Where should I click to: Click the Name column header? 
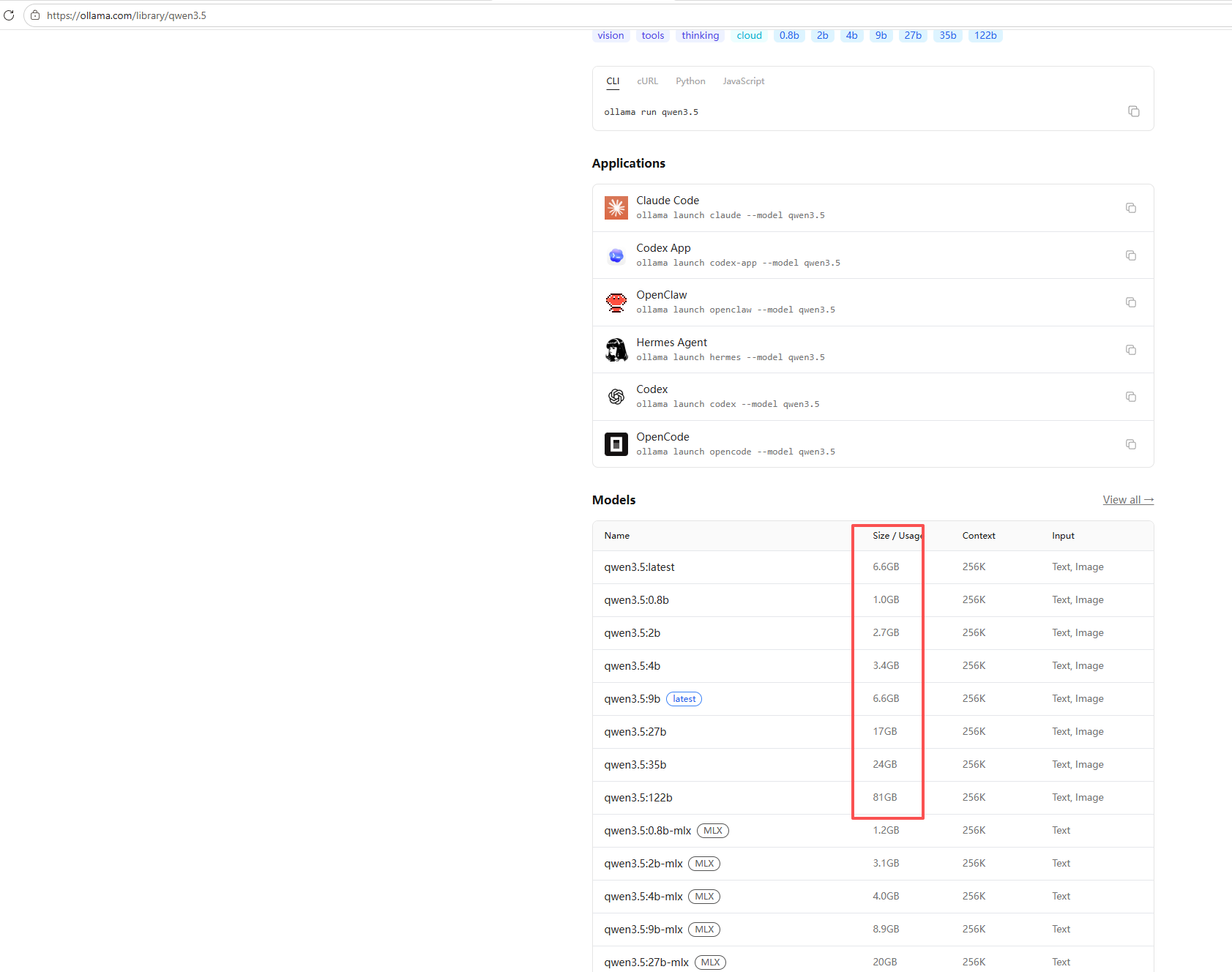(616, 536)
